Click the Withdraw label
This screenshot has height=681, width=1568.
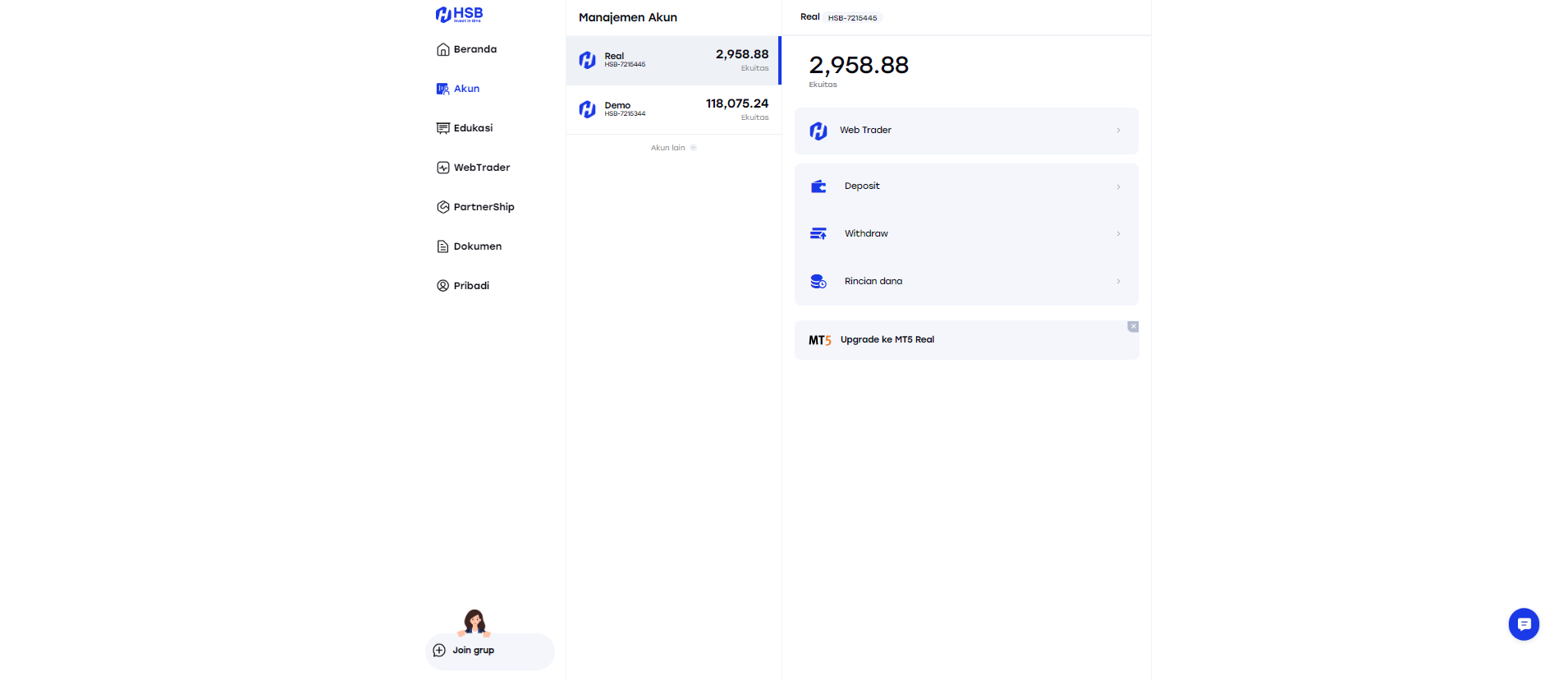[x=866, y=234]
